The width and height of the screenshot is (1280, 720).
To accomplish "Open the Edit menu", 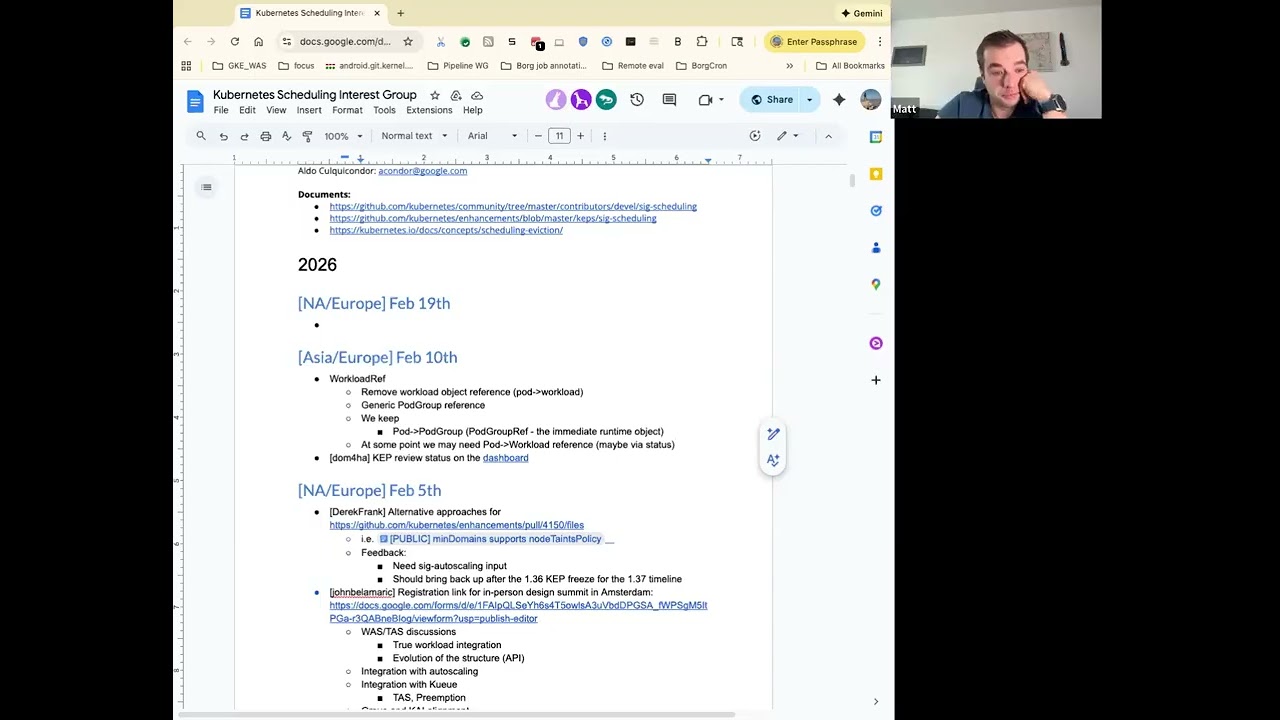I will click(x=247, y=110).
